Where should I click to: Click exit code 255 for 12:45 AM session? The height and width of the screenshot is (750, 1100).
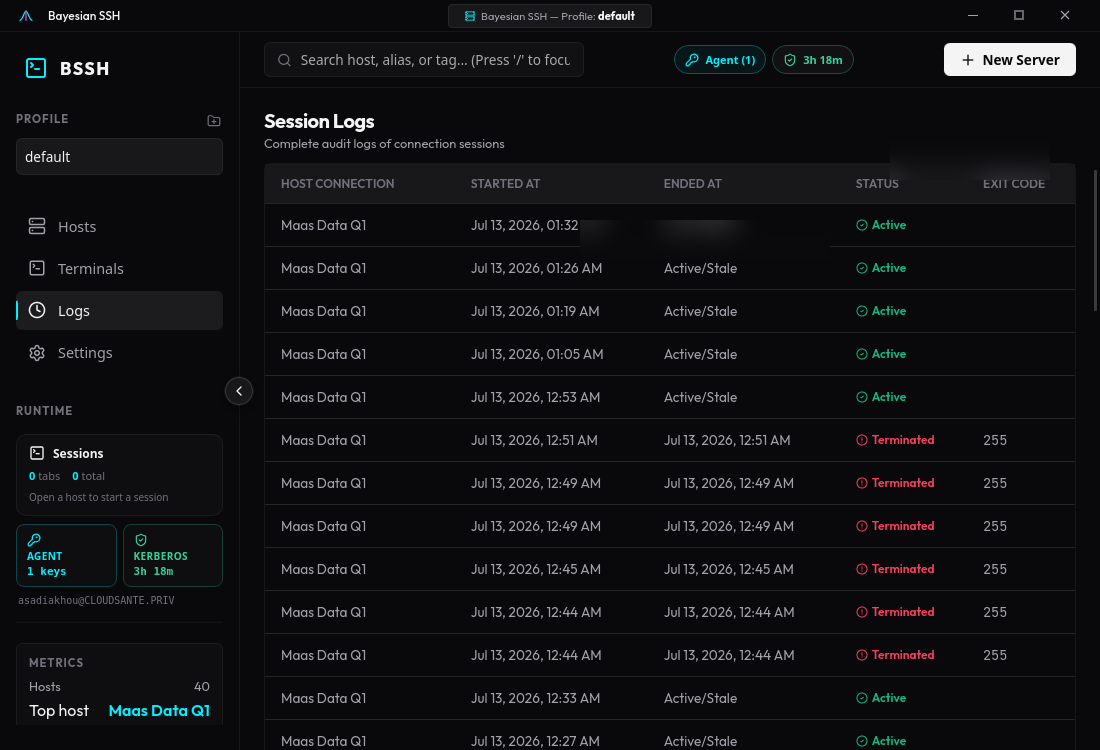995,569
